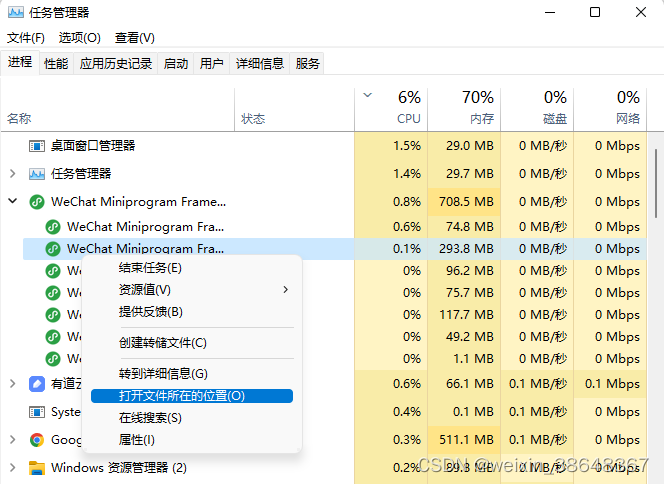Sort by the 0% 磁盘 column header
The height and width of the screenshot is (484, 664).
(x=537, y=110)
